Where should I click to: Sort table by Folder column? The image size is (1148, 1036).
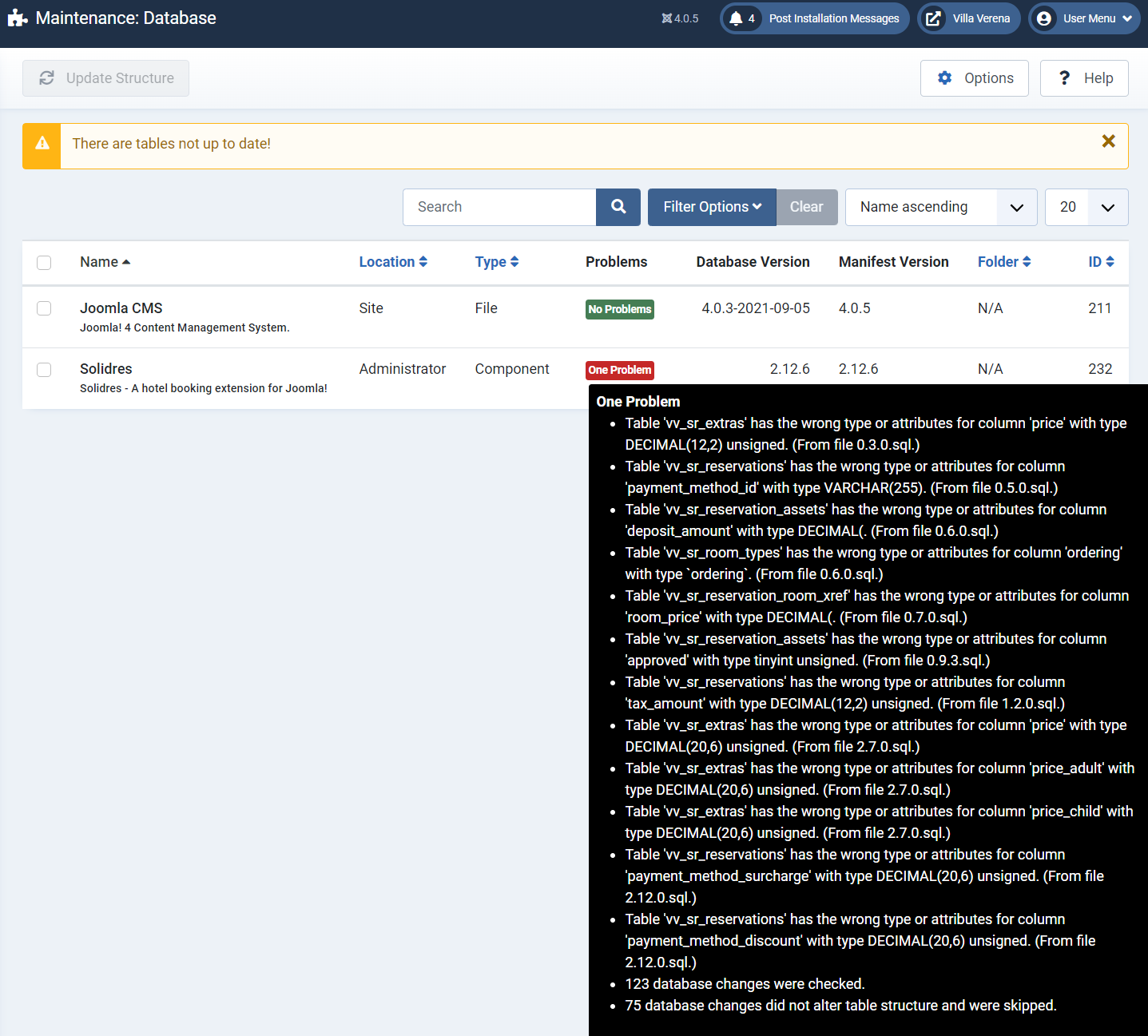(x=1003, y=262)
